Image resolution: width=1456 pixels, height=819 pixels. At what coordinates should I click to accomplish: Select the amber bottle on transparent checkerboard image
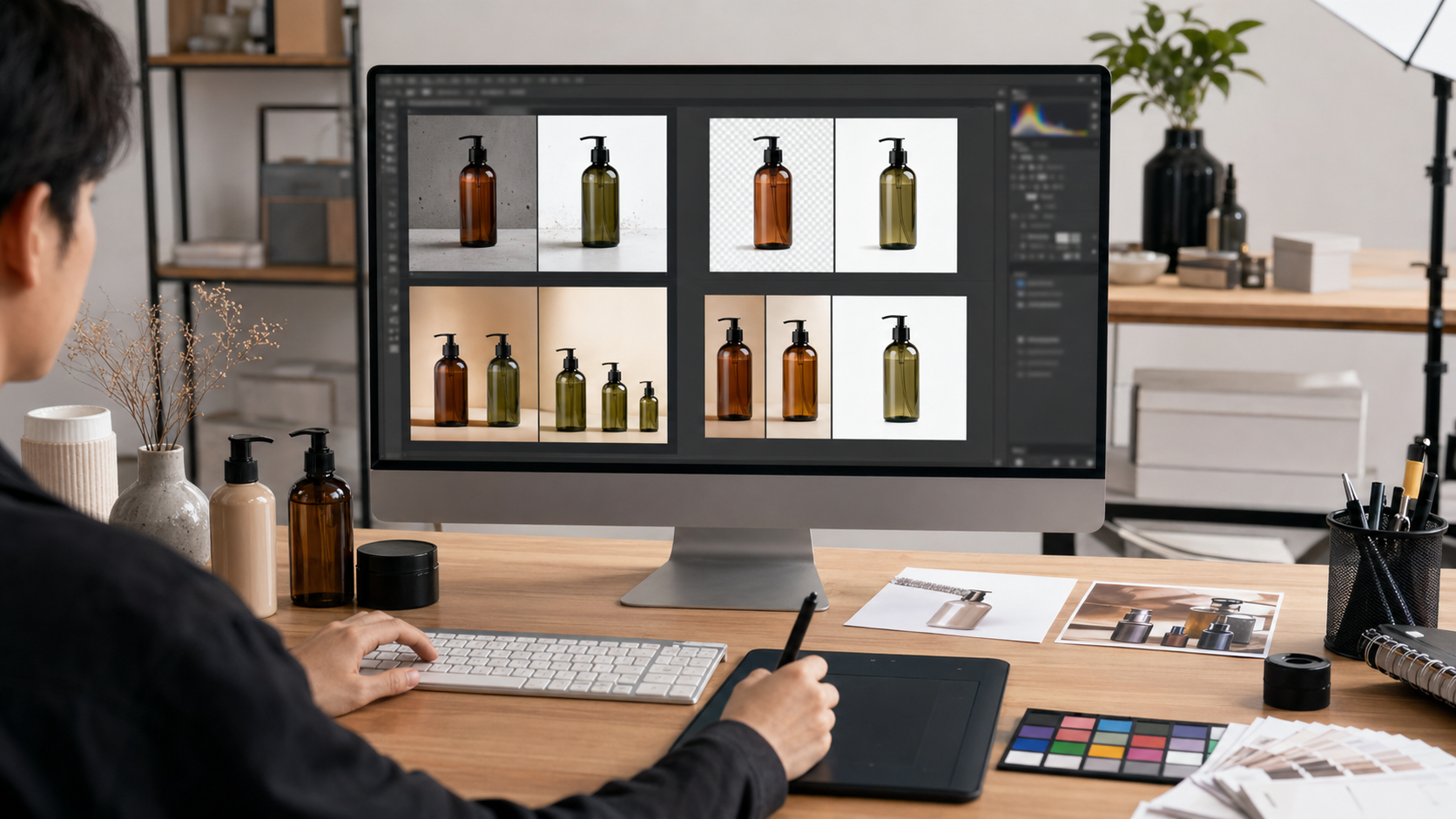772,195
